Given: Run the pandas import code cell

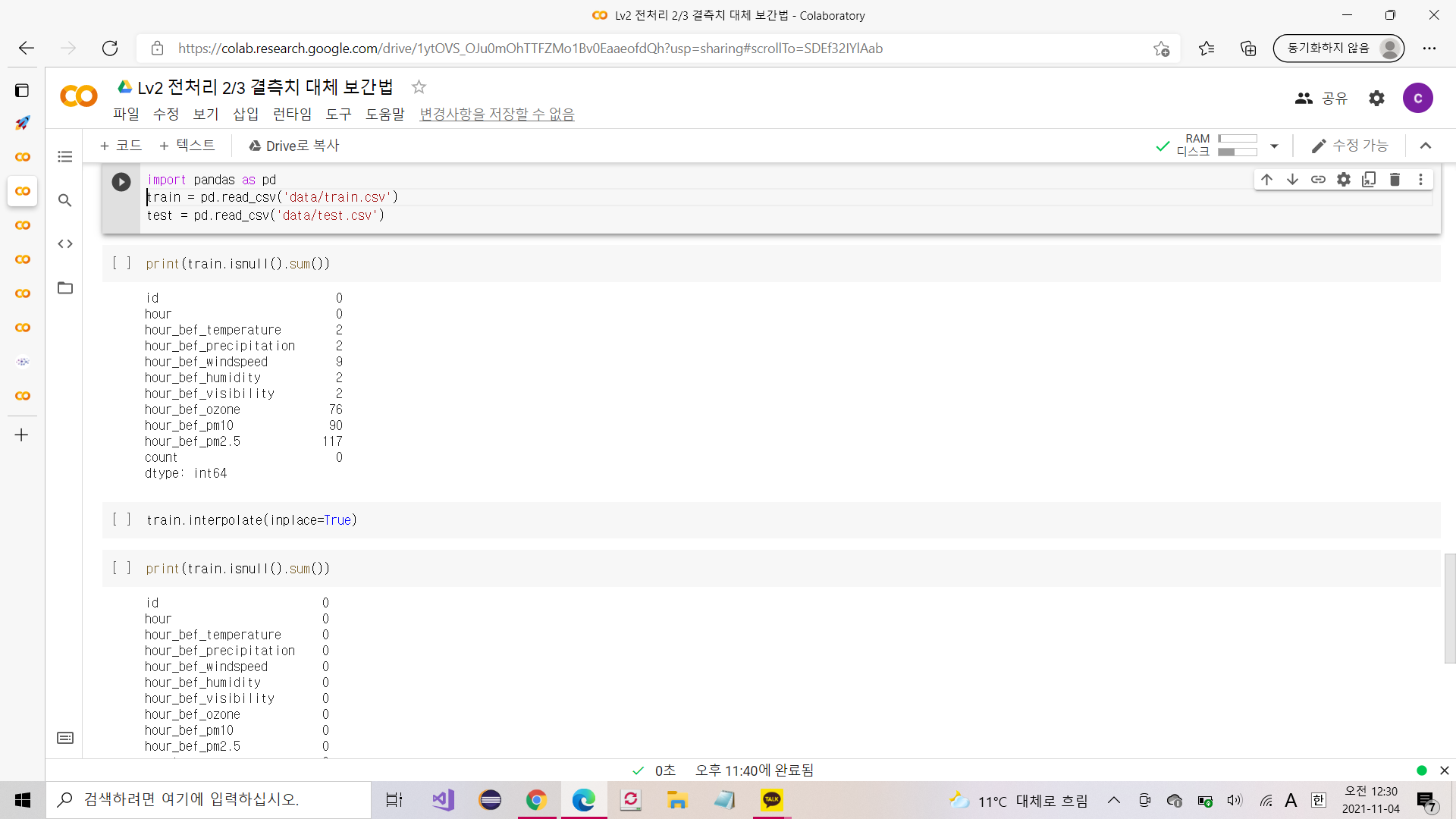Looking at the screenshot, I should [121, 182].
